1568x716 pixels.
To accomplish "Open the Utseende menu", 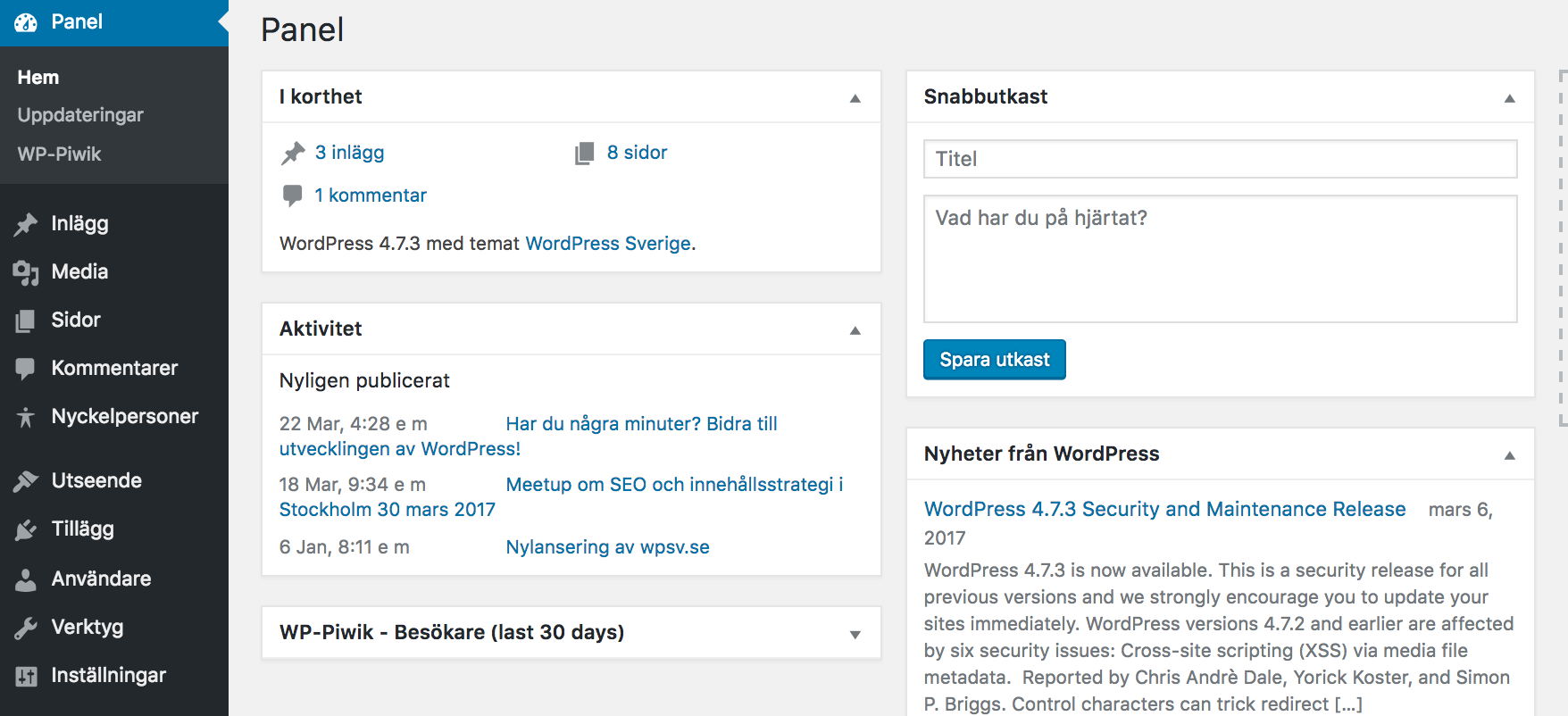I will tap(114, 481).
